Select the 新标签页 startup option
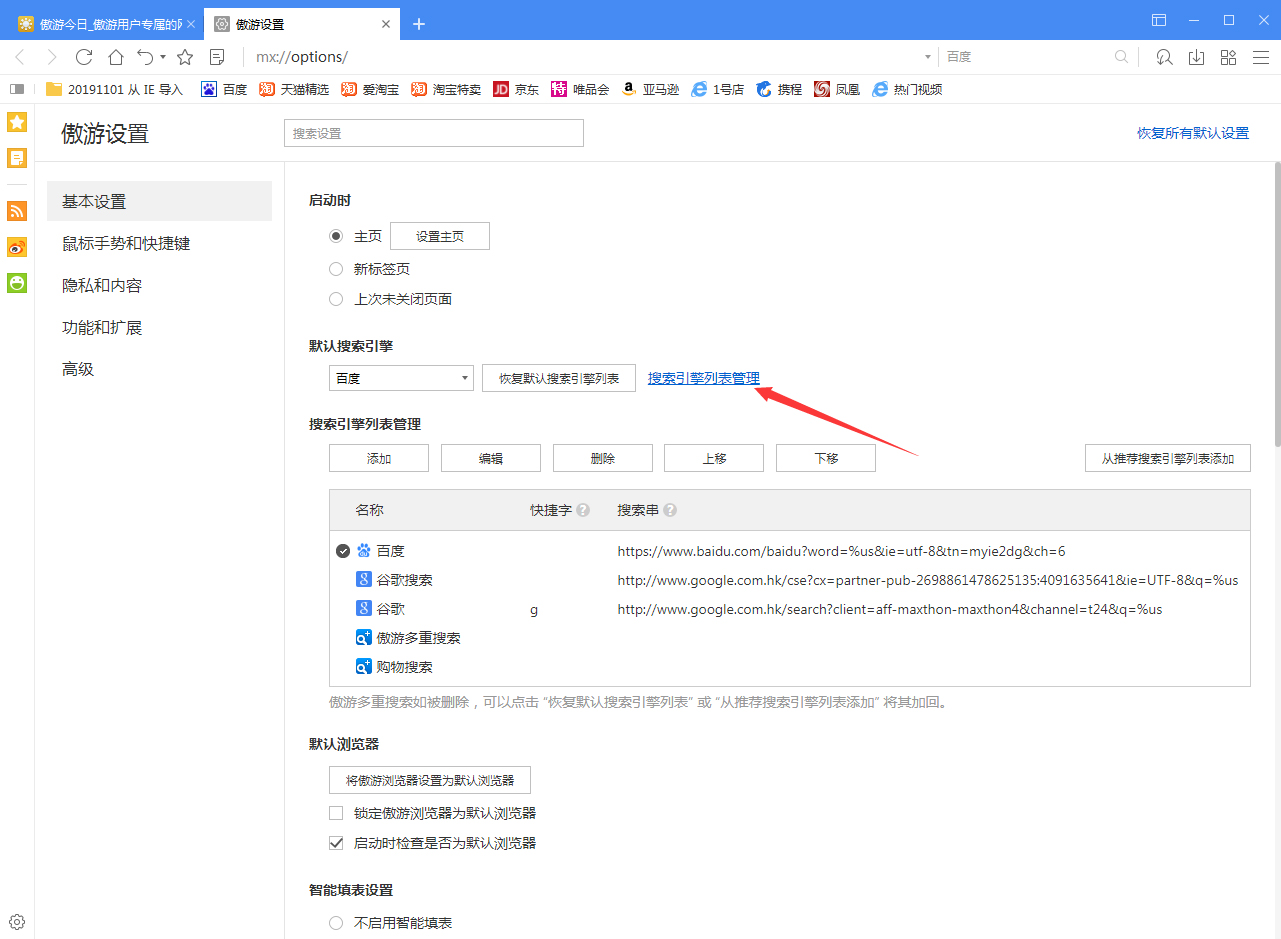Screen dimensions: 1281x939 pyautogui.click(x=336, y=268)
